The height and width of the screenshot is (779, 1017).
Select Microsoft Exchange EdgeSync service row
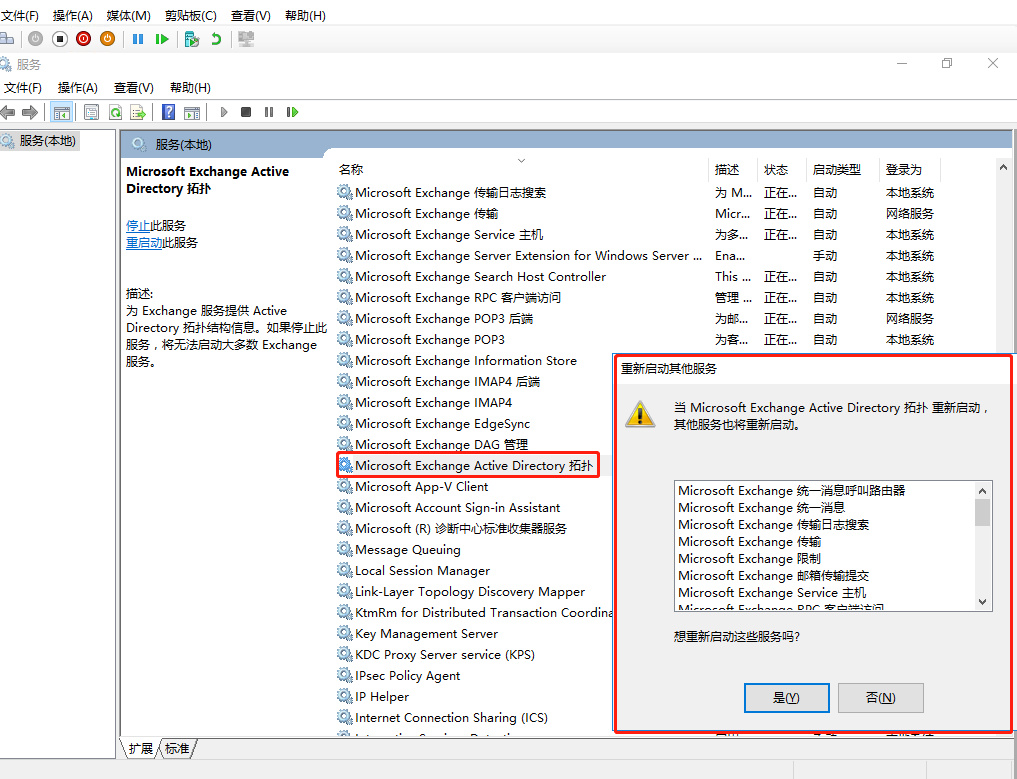pos(442,424)
